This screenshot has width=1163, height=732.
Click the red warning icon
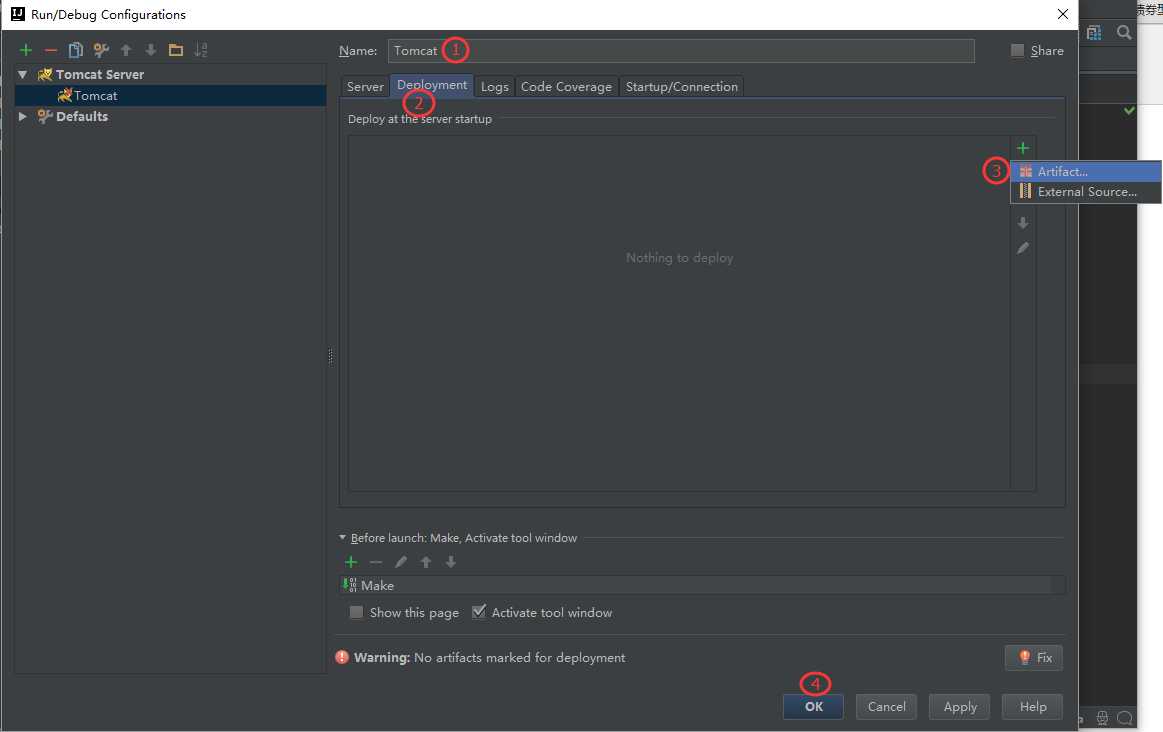click(x=342, y=657)
